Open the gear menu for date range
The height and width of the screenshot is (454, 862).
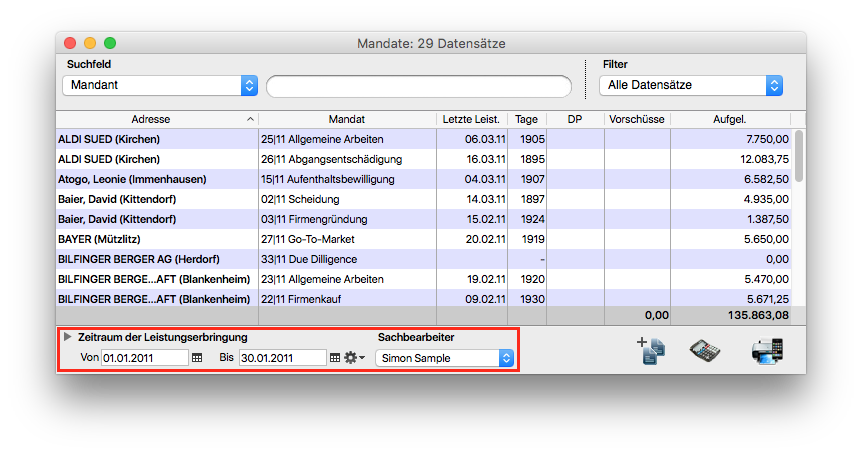(354, 358)
